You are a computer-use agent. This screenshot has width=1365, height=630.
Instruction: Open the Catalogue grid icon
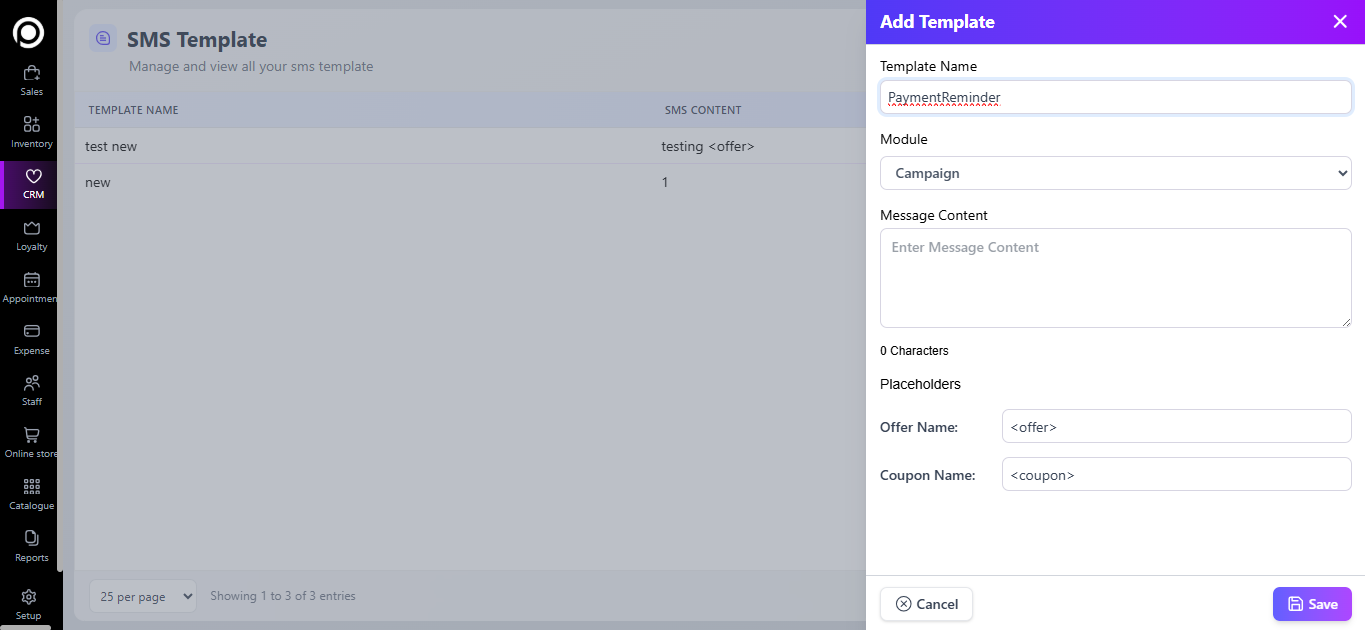point(31,487)
